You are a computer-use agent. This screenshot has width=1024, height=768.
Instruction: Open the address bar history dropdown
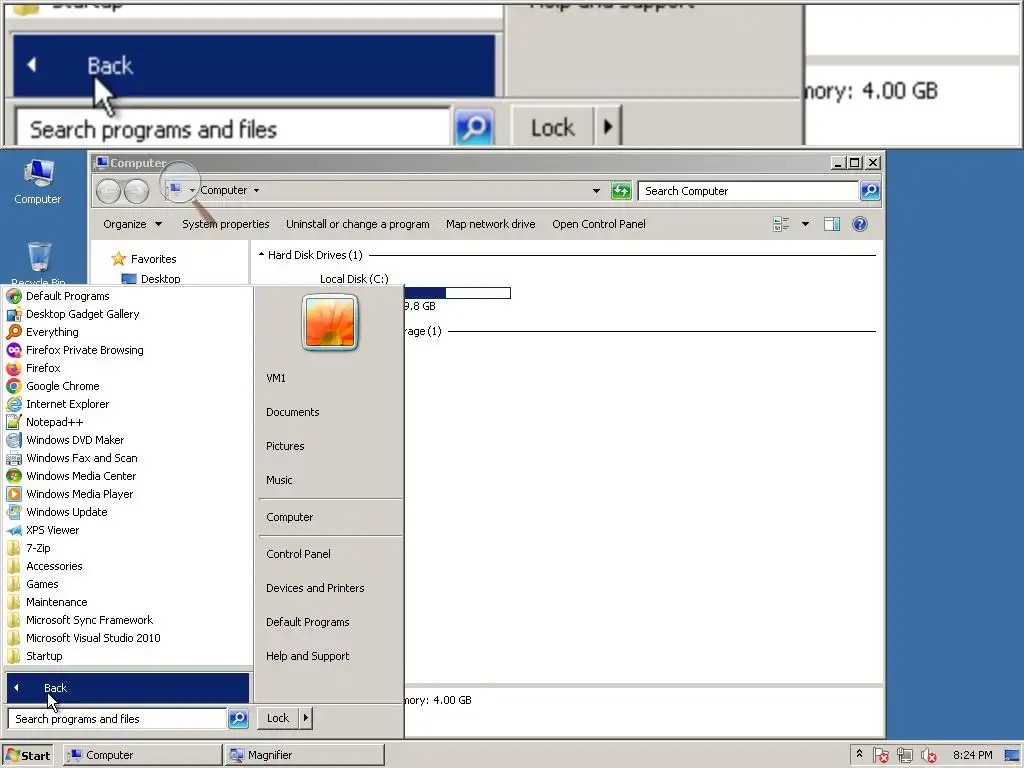pos(596,191)
